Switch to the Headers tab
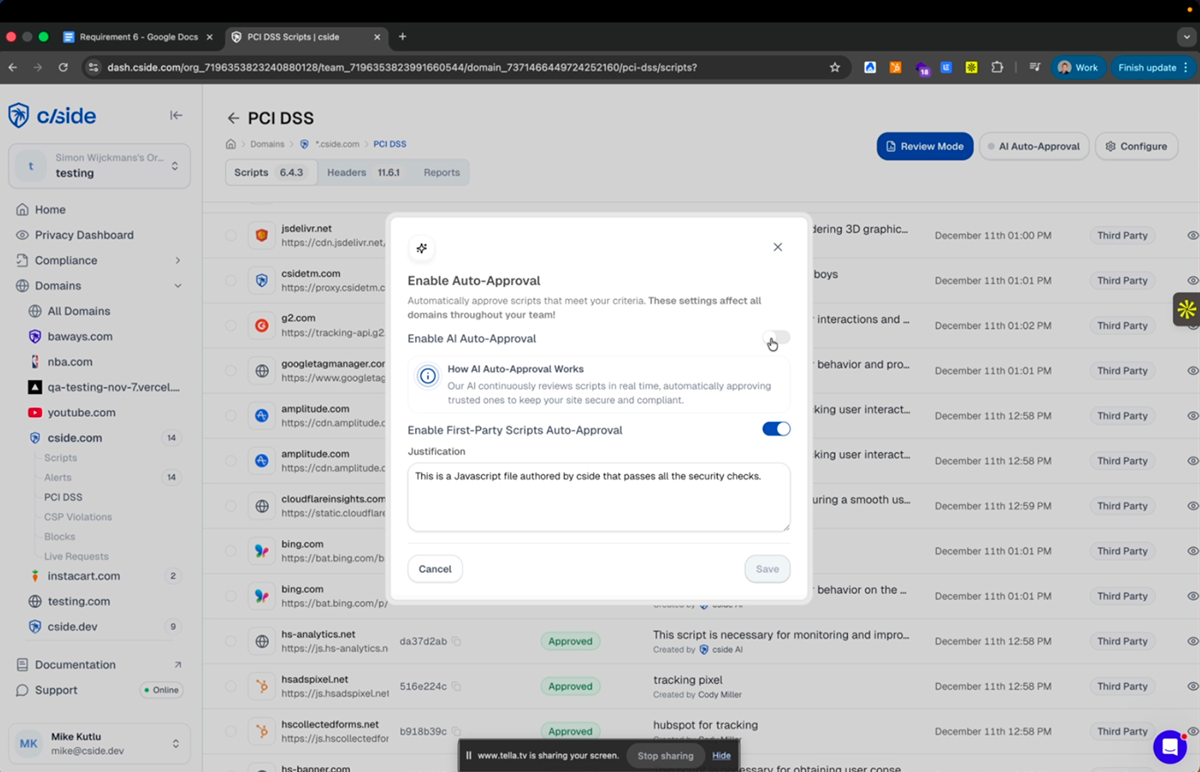Viewport: 1200px width, 772px height. tap(346, 171)
